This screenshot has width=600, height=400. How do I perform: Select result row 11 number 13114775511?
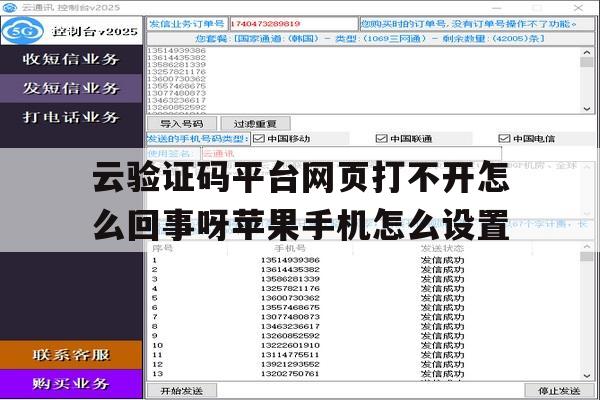point(290,355)
